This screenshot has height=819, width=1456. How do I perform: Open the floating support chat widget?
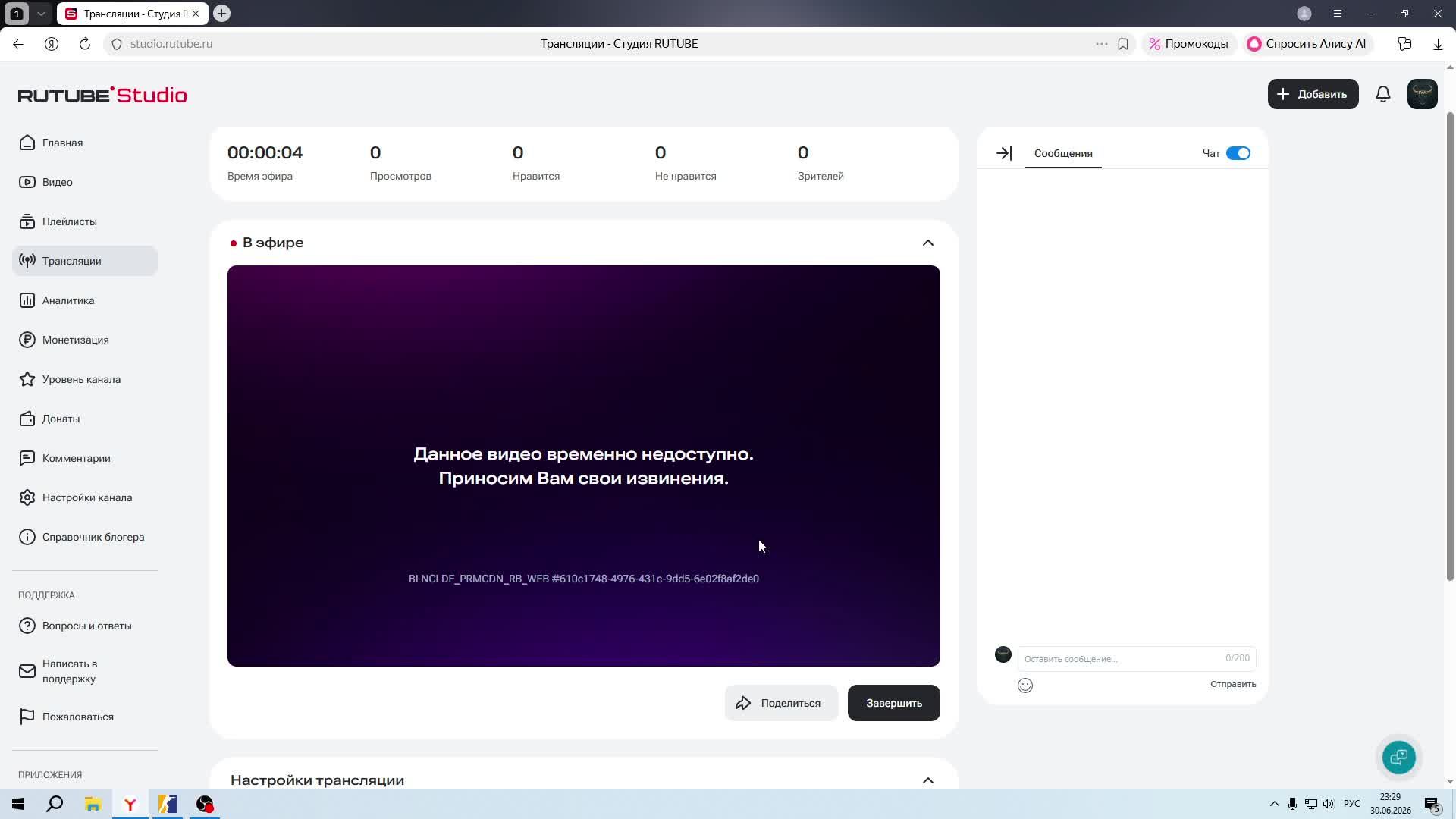point(1399,757)
